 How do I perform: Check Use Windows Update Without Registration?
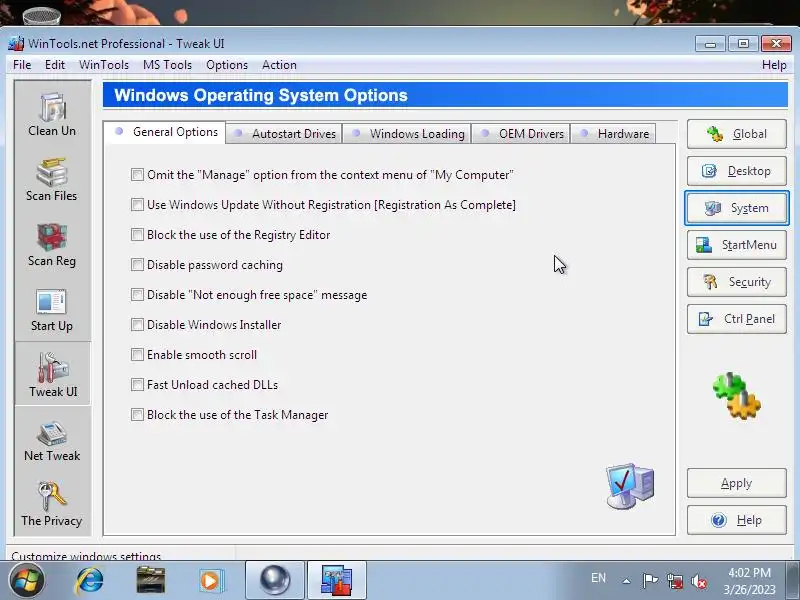(137, 205)
